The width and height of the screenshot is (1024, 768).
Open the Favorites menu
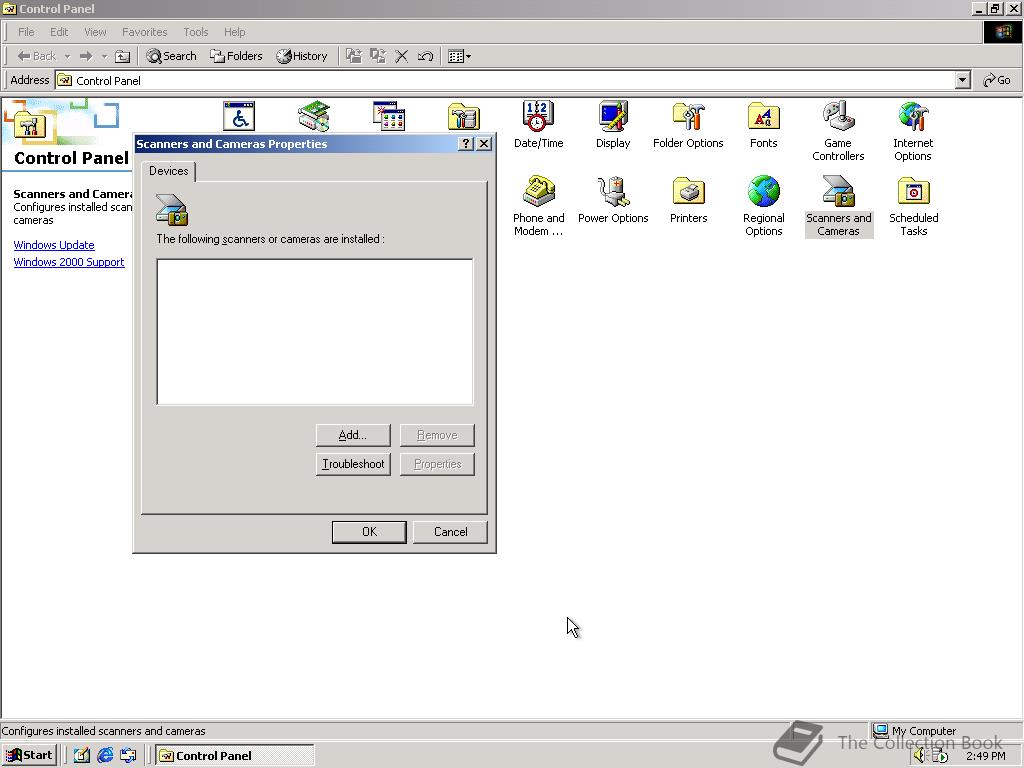pyautogui.click(x=144, y=32)
